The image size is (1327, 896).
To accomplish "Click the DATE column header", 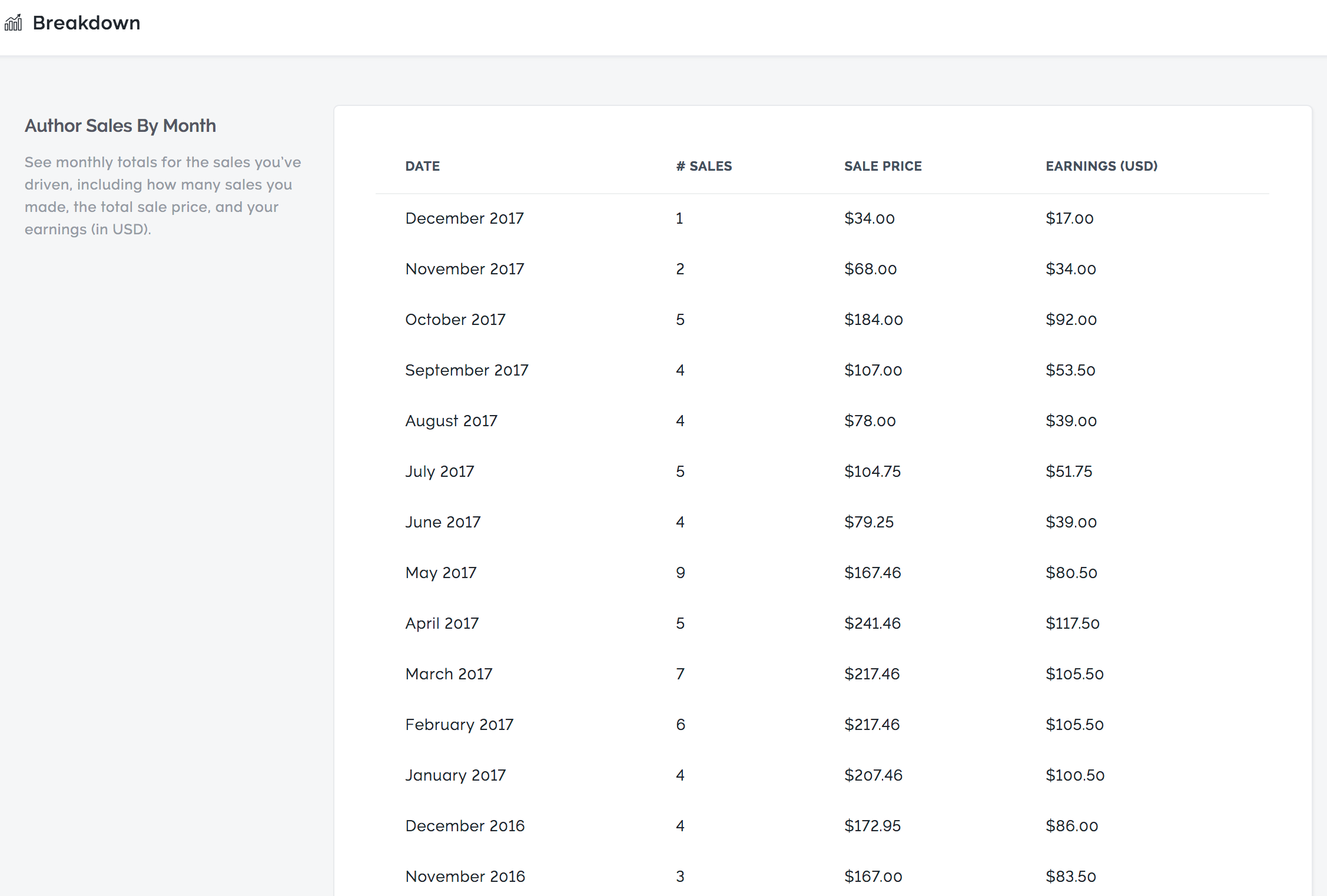I will (x=423, y=166).
